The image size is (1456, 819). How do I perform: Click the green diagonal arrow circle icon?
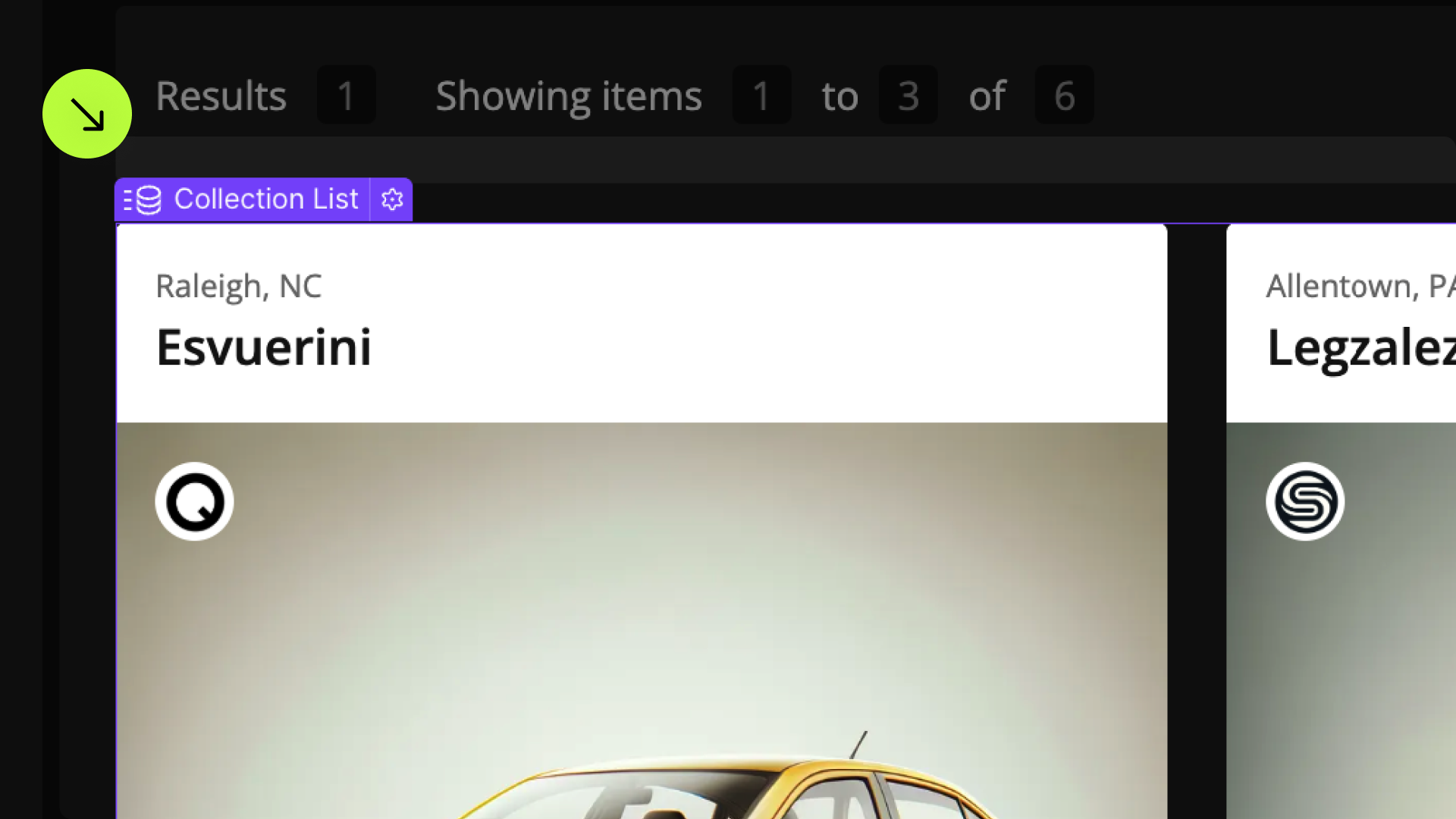87,114
